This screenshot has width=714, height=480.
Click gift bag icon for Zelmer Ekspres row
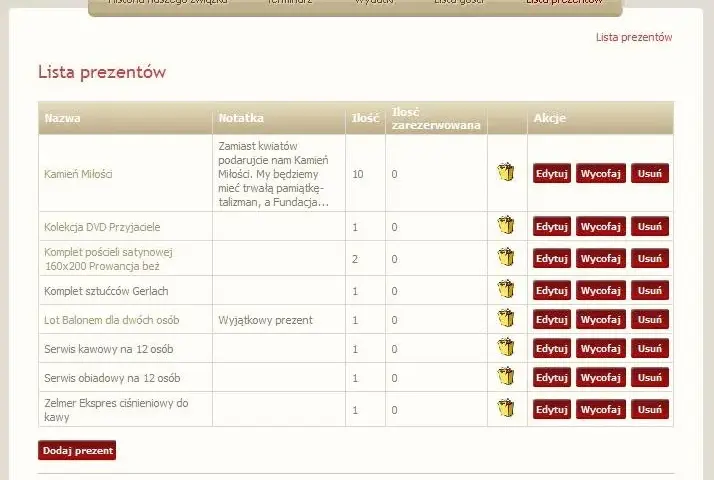tap(506, 408)
